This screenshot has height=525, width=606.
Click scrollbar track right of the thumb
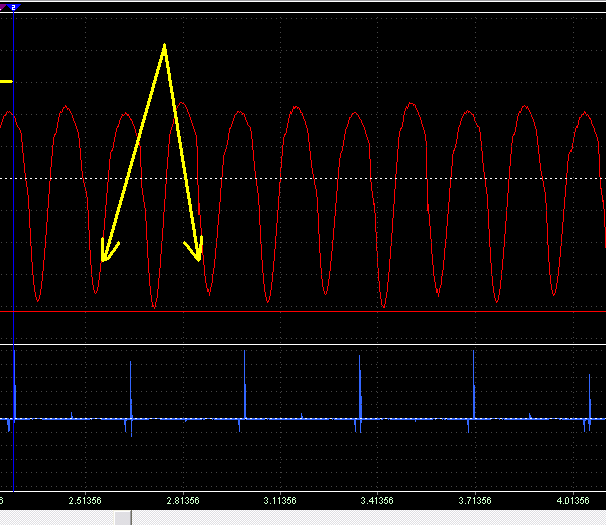click(369, 518)
